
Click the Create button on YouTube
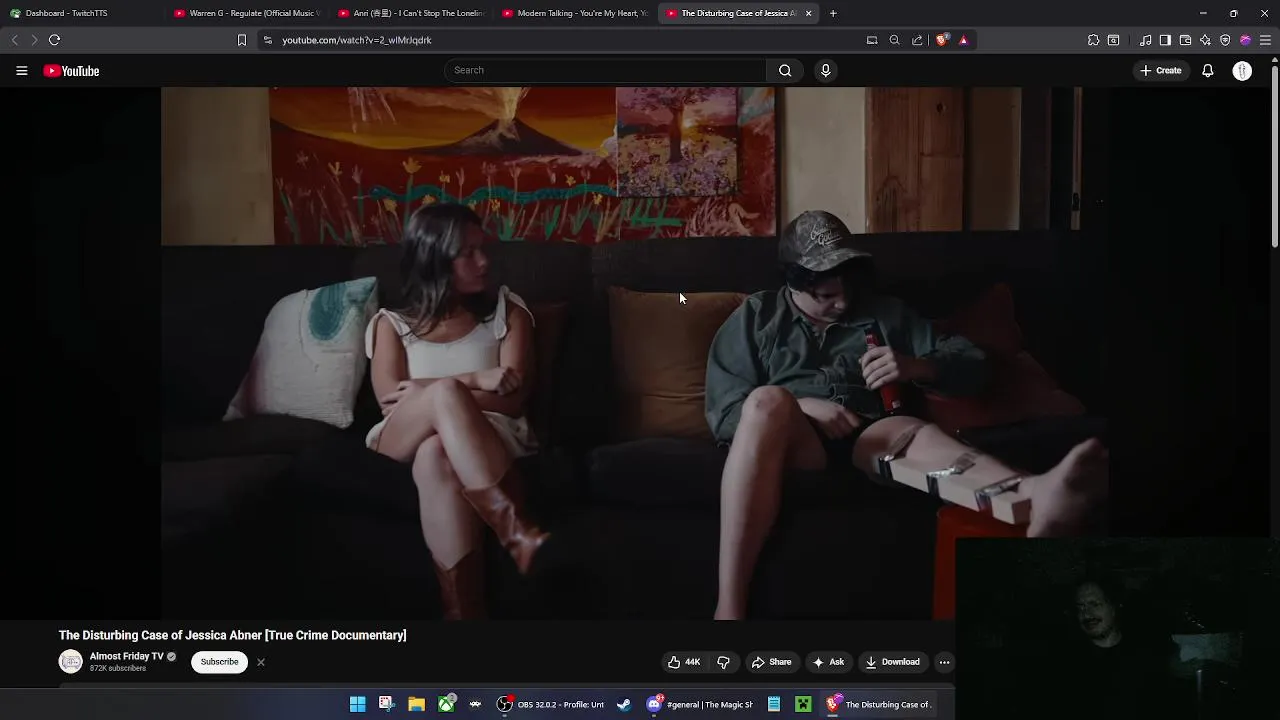coord(1161,70)
